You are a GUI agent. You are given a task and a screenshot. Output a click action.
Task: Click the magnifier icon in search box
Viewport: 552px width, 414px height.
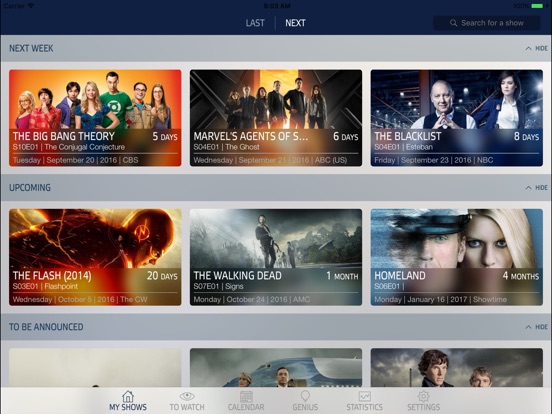[453, 23]
